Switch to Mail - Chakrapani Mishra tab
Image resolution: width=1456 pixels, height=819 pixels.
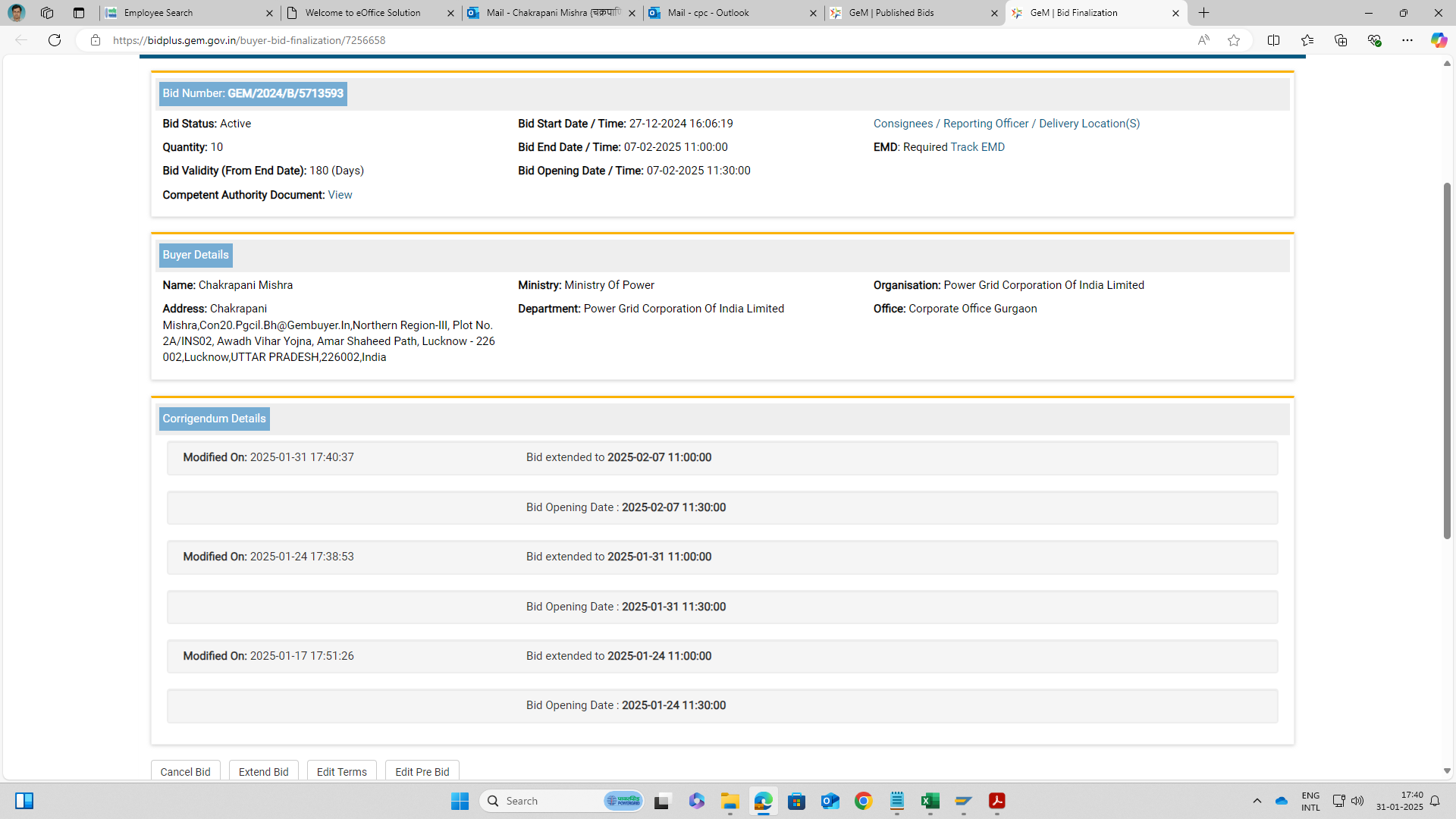tap(552, 13)
